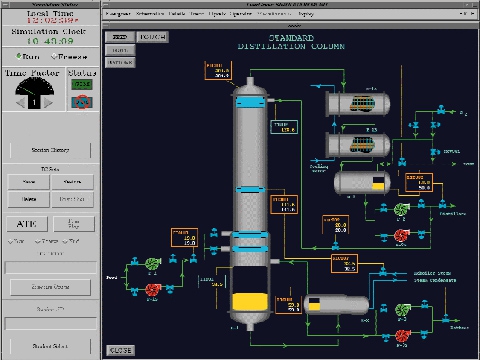Image resolution: width=480 pixels, height=360 pixels.
Task: Click the top-right vent valve
Action: (441, 110)
